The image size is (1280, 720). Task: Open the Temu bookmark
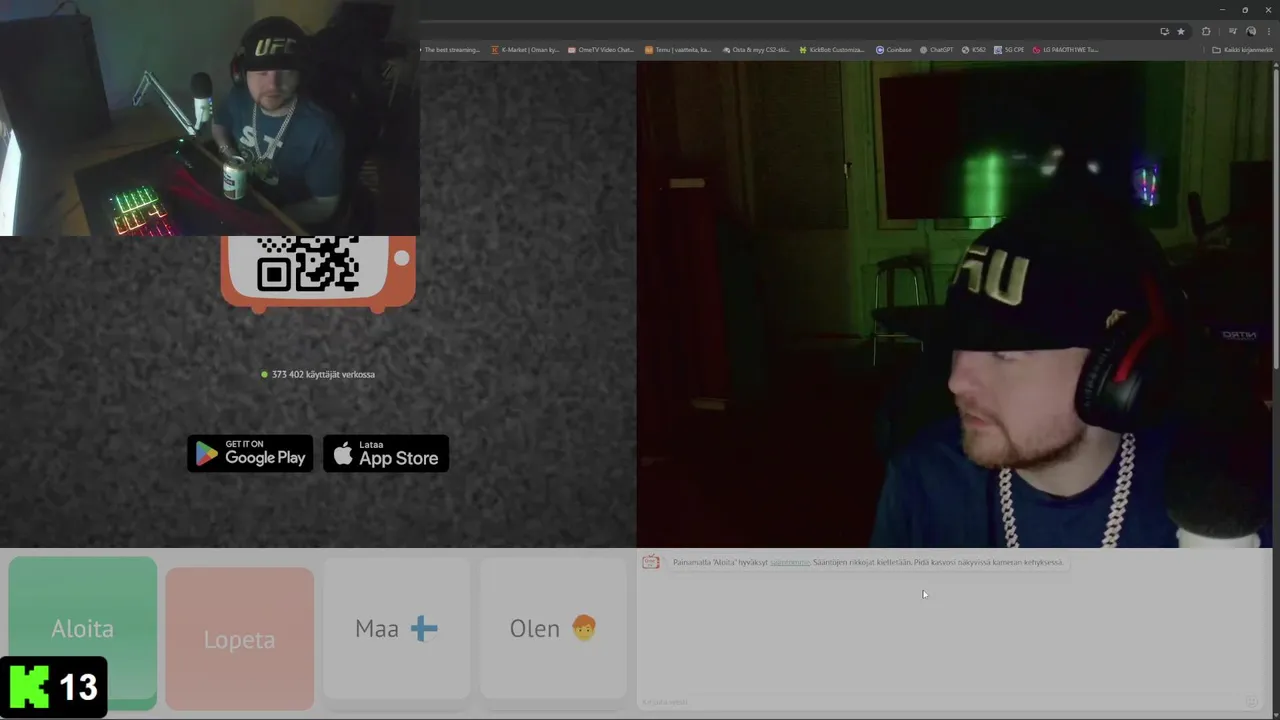point(678,50)
